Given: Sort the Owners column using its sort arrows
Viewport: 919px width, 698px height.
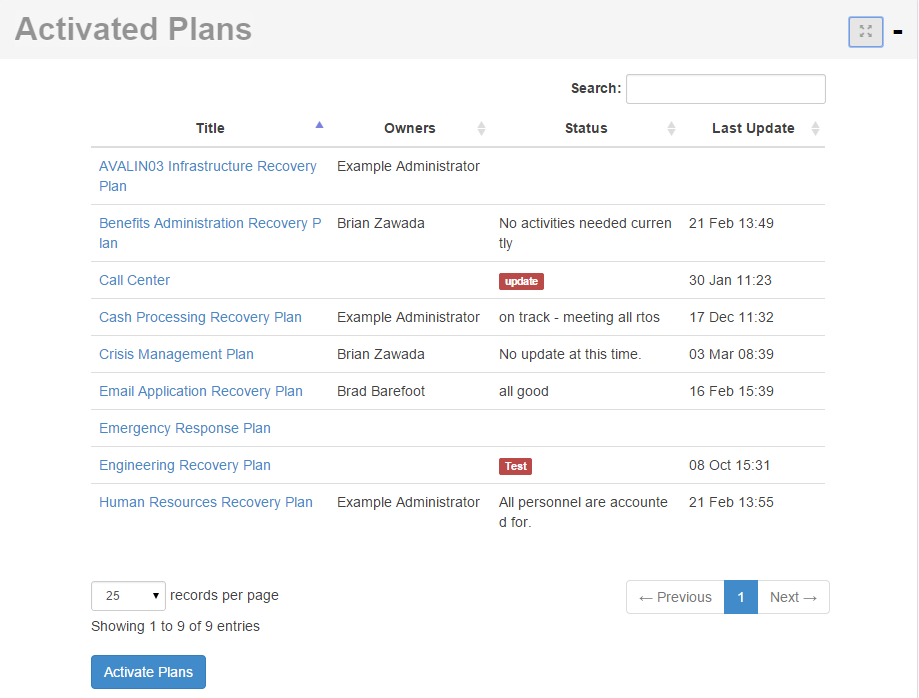Looking at the screenshot, I should click(481, 128).
